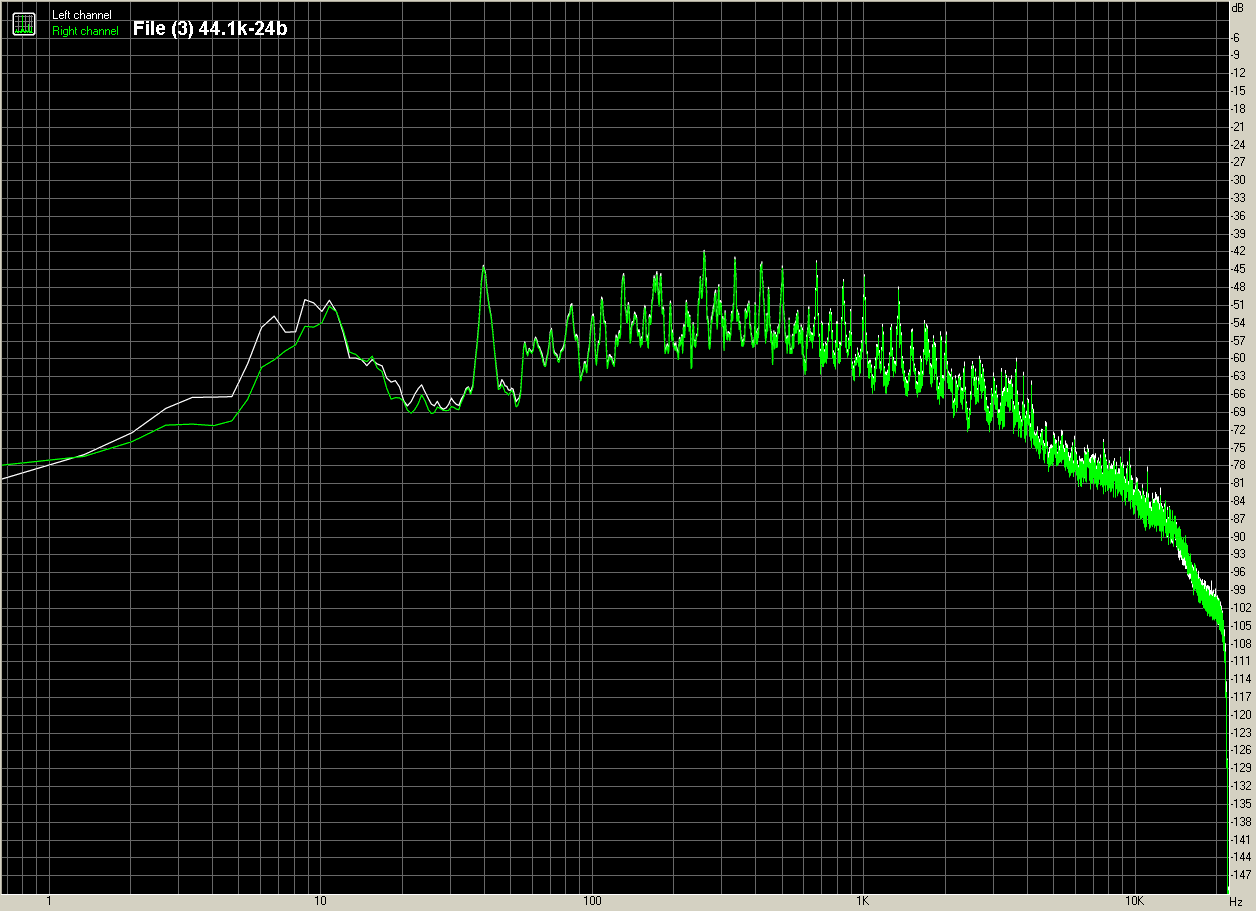The height and width of the screenshot is (911, 1256).
Task: Click the '-120' dB axis label
Action: pyautogui.click(x=1241, y=715)
